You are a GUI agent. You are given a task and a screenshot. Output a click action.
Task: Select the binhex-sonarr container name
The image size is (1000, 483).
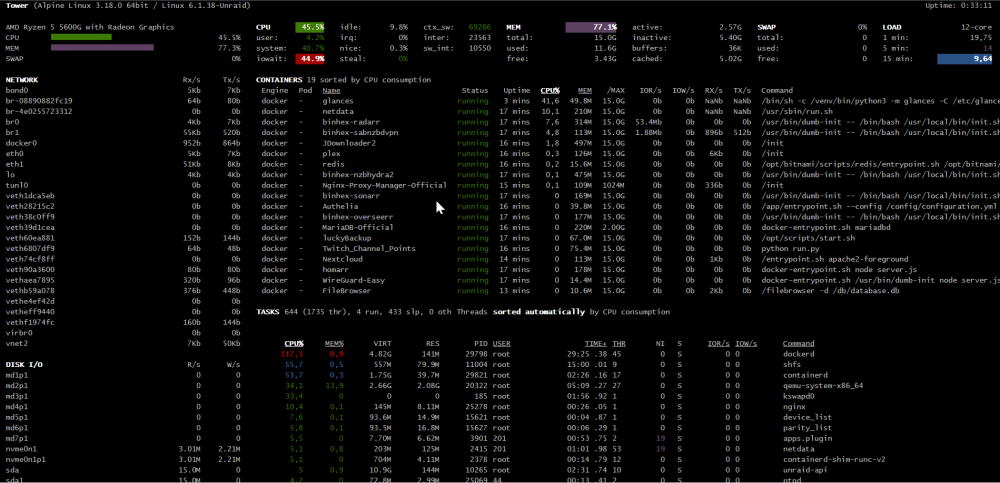coord(351,196)
